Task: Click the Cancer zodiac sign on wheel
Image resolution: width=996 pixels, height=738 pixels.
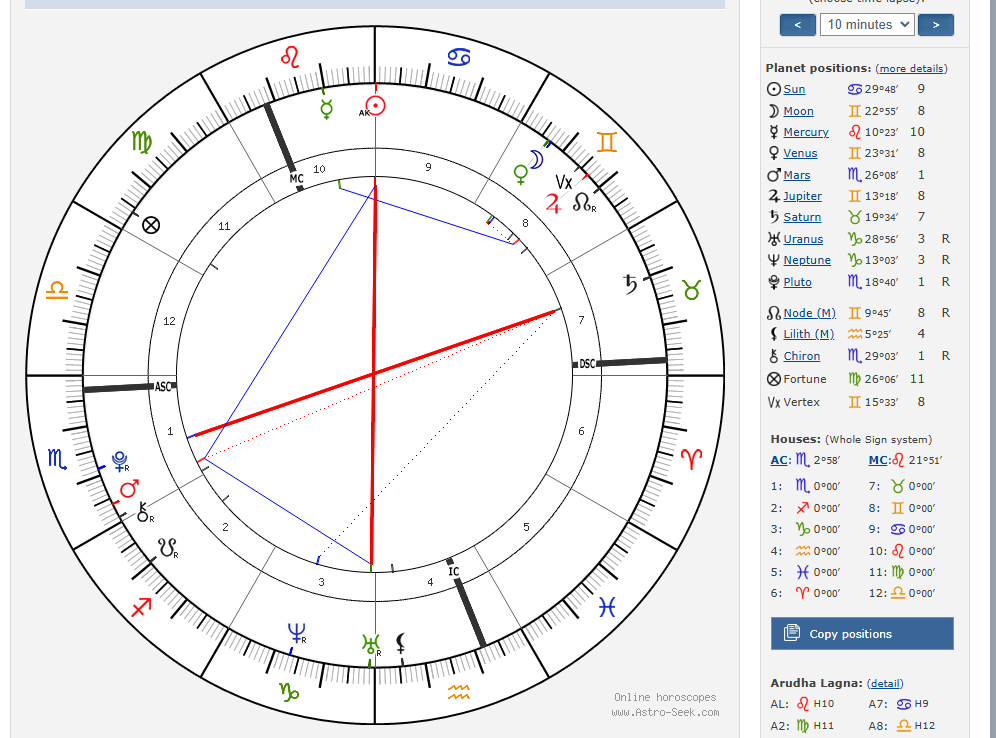Action: pyautogui.click(x=459, y=57)
